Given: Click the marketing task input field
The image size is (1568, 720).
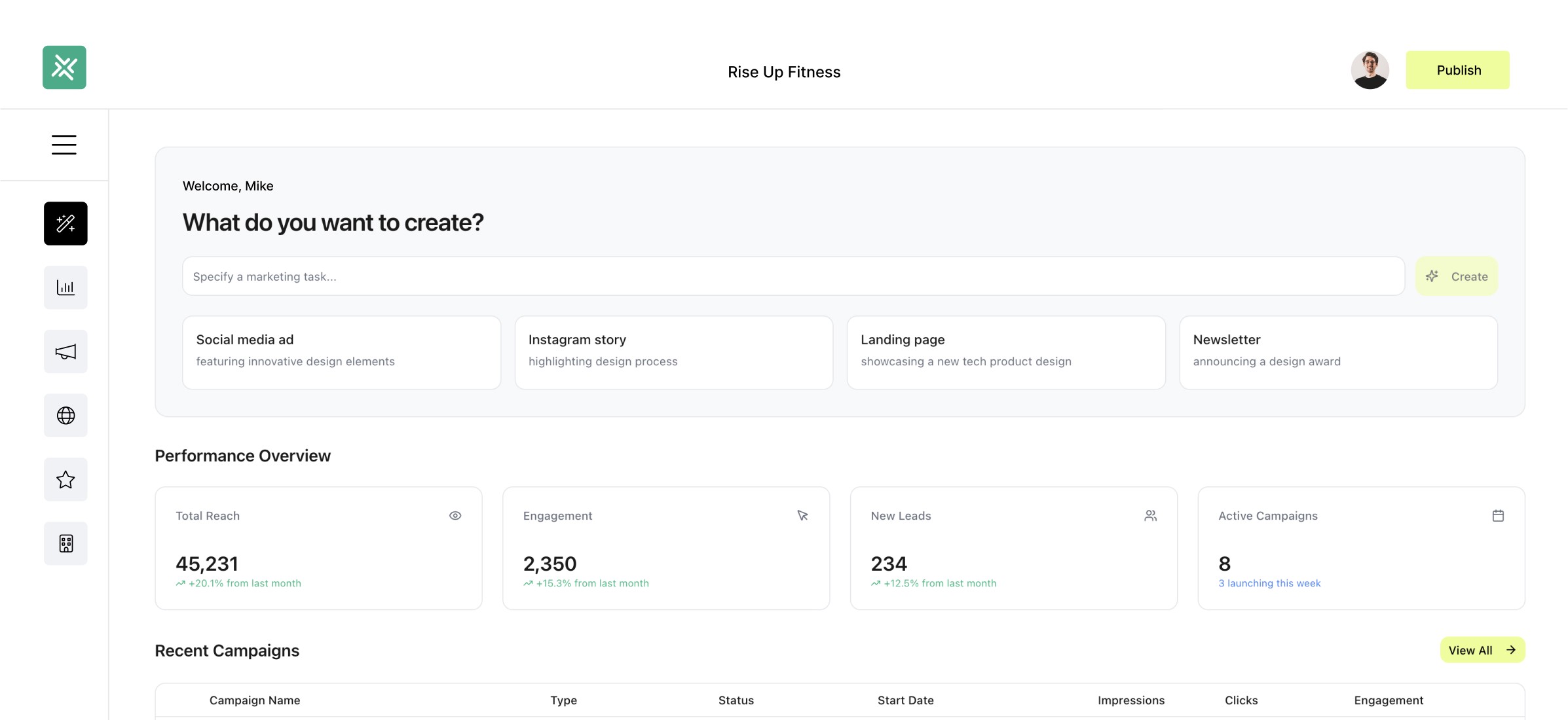Looking at the screenshot, I should coord(793,276).
